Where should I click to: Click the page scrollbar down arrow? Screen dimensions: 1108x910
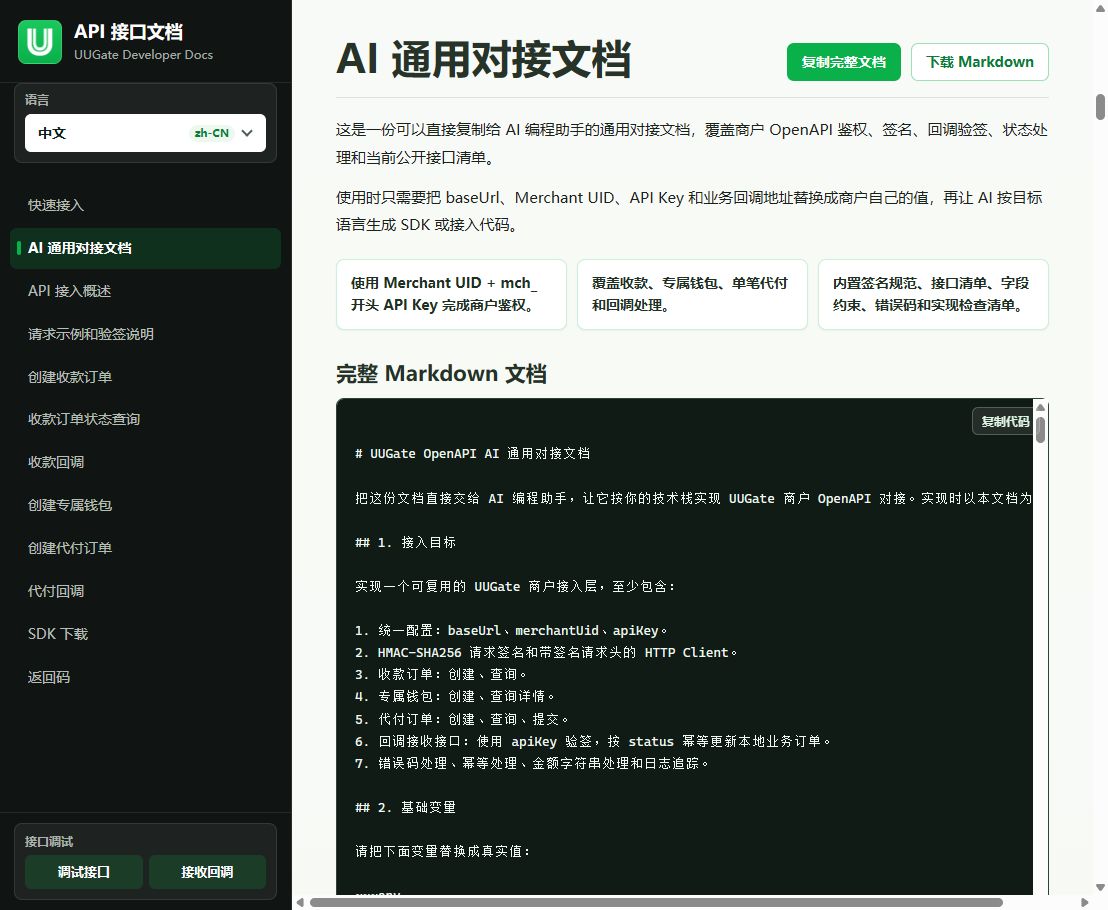[1100, 887]
